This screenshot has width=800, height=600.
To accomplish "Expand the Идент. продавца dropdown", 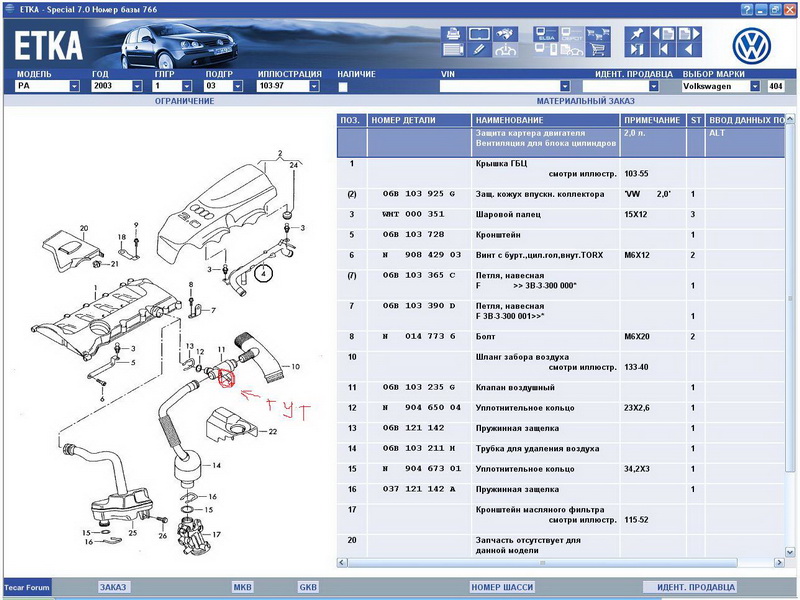I will point(654,86).
